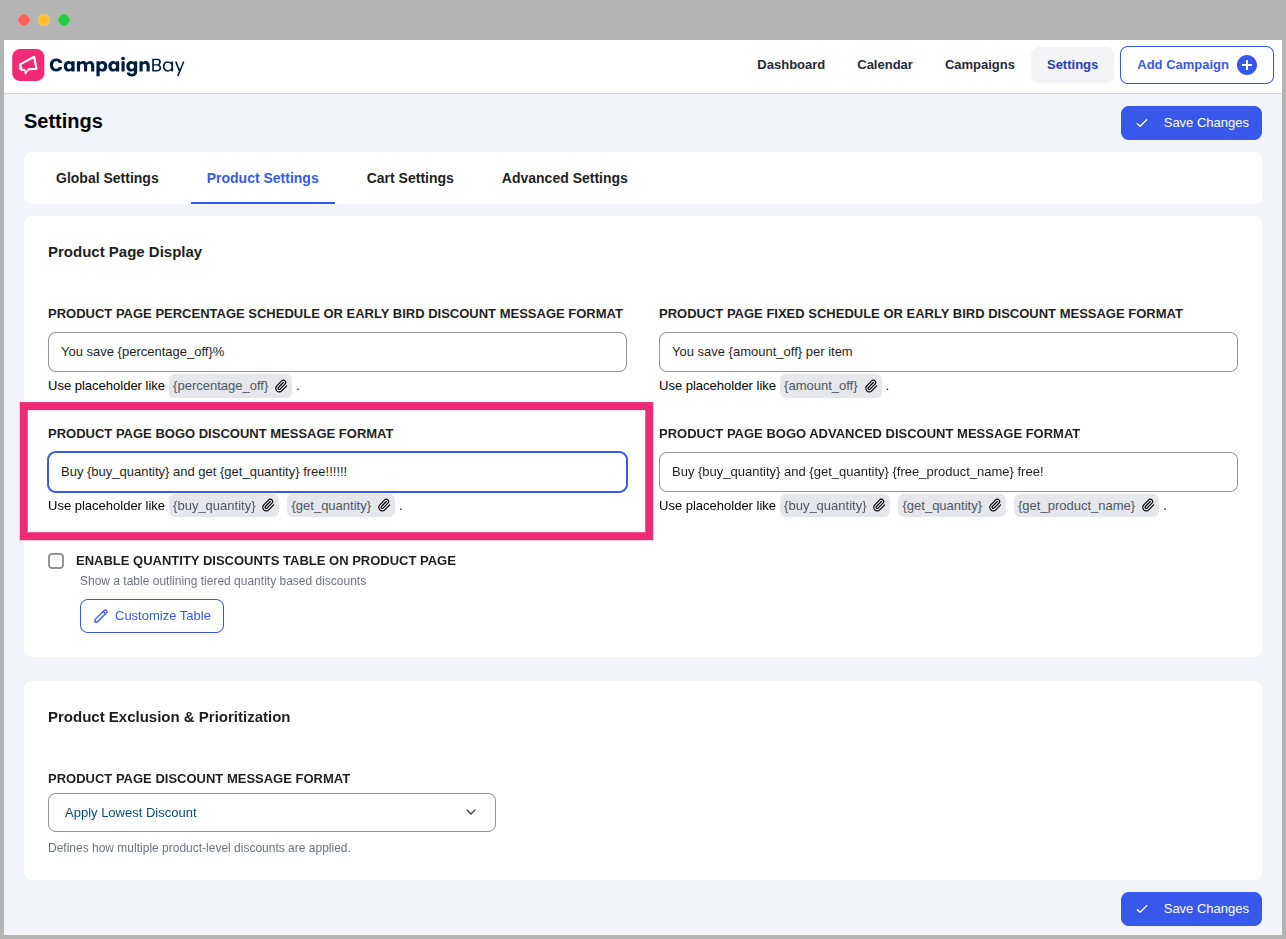This screenshot has height=939, width=1286.
Task: Click the CampaignBay megaphone logo icon
Action: pos(28,65)
